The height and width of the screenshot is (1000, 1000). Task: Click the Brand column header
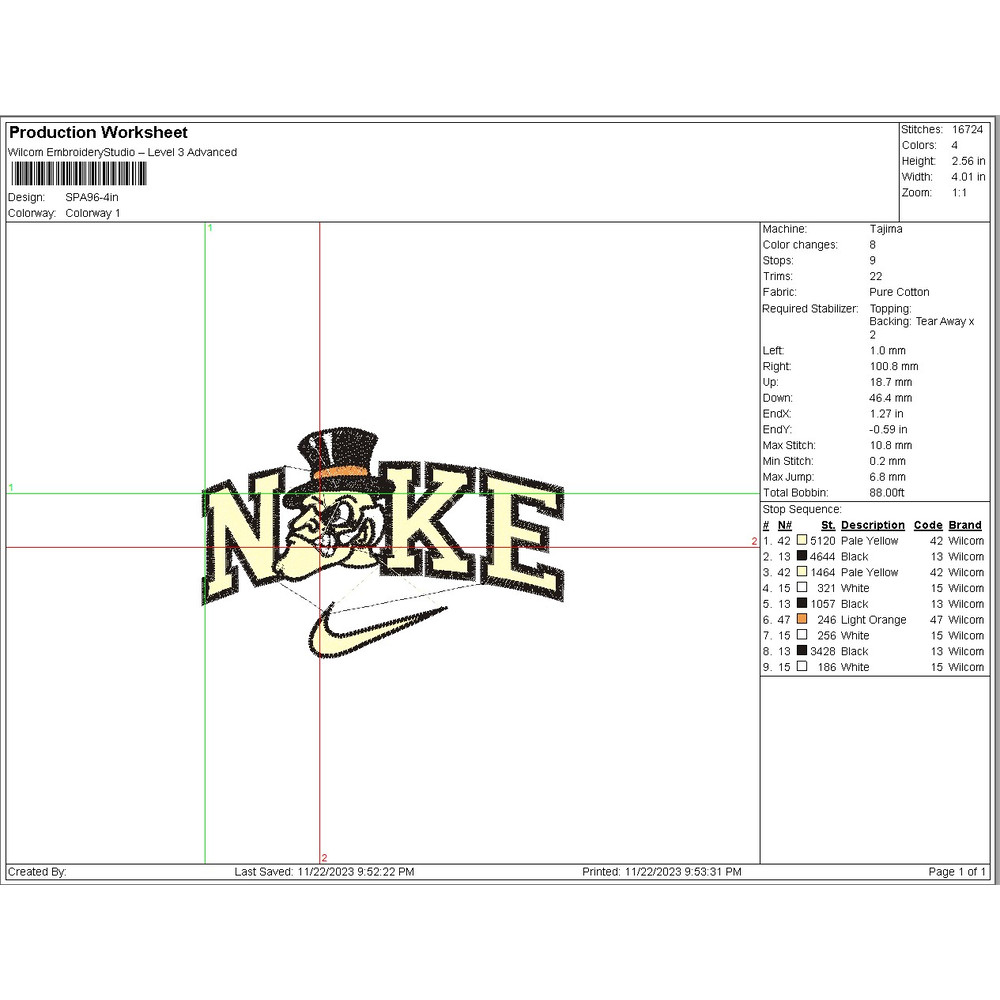click(965, 525)
